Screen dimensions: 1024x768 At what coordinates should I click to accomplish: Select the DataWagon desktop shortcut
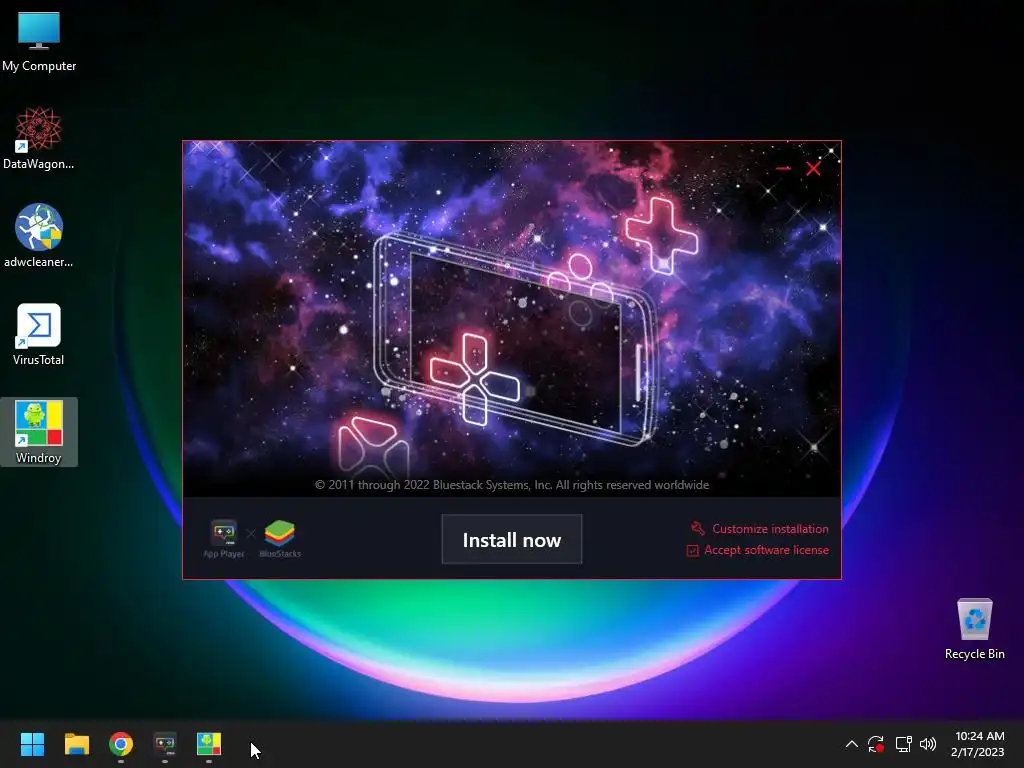(x=39, y=138)
